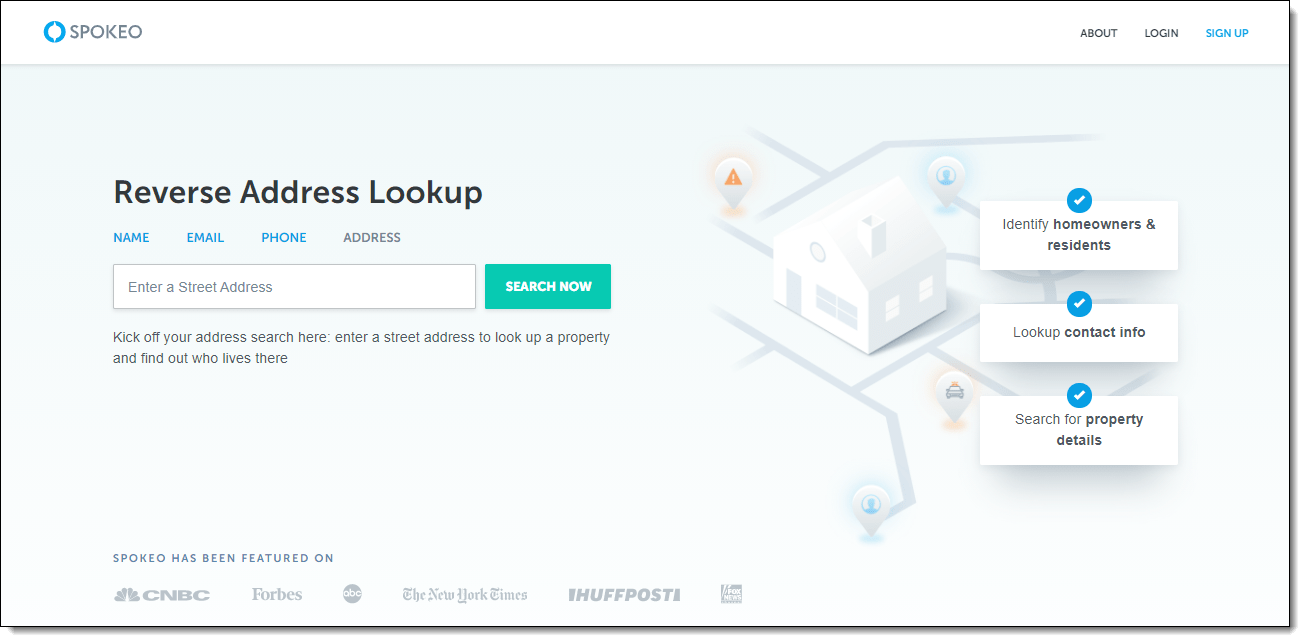The image size is (1305, 642).
Task: Click checkmark above Identify homeowners & residents
Action: pos(1079,200)
